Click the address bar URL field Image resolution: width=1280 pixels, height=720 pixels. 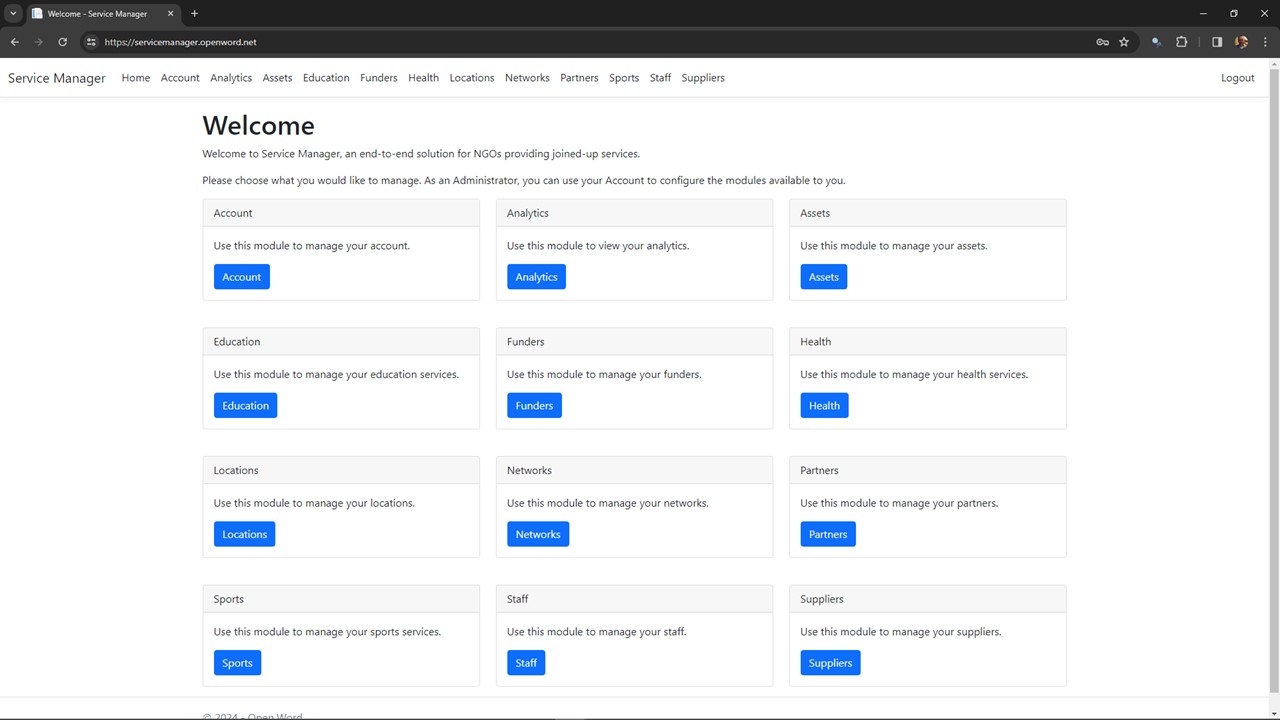click(x=590, y=42)
